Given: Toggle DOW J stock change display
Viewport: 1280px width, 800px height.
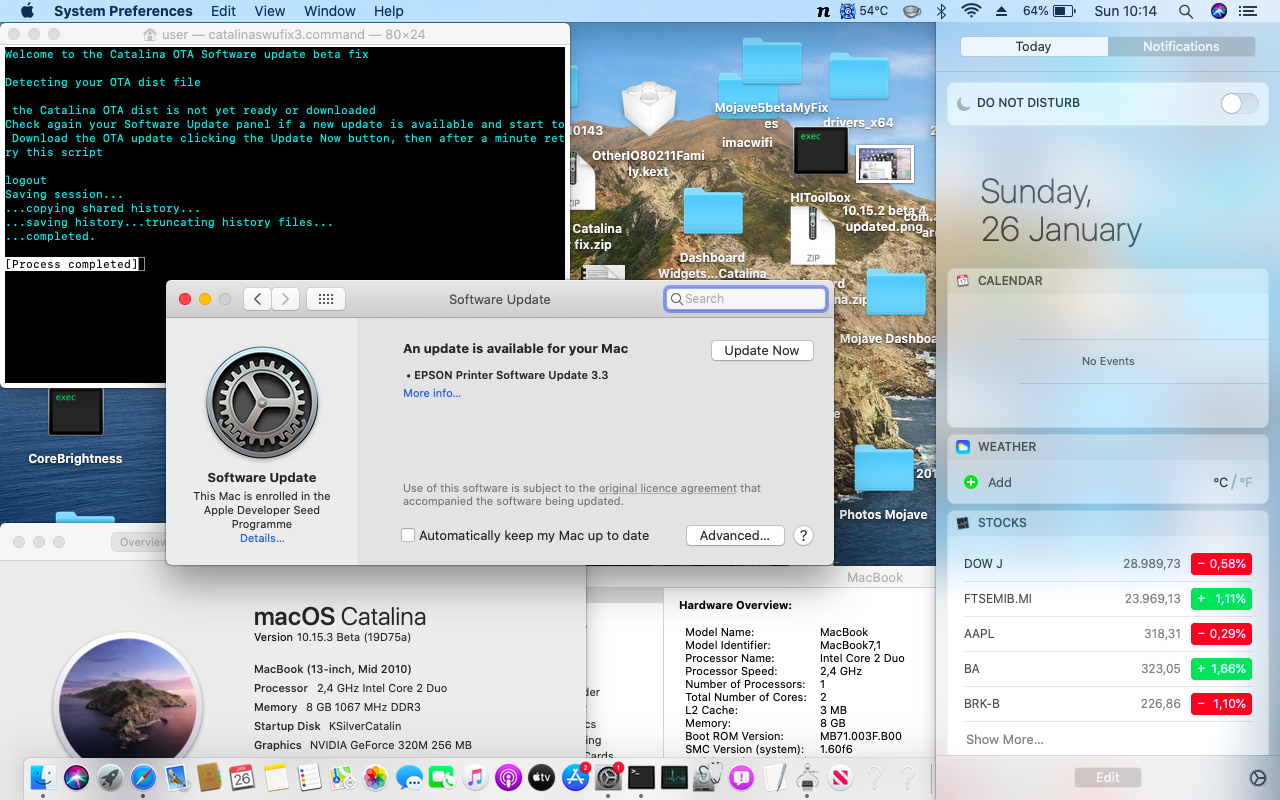Looking at the screenshot, I should (1221, 564).
